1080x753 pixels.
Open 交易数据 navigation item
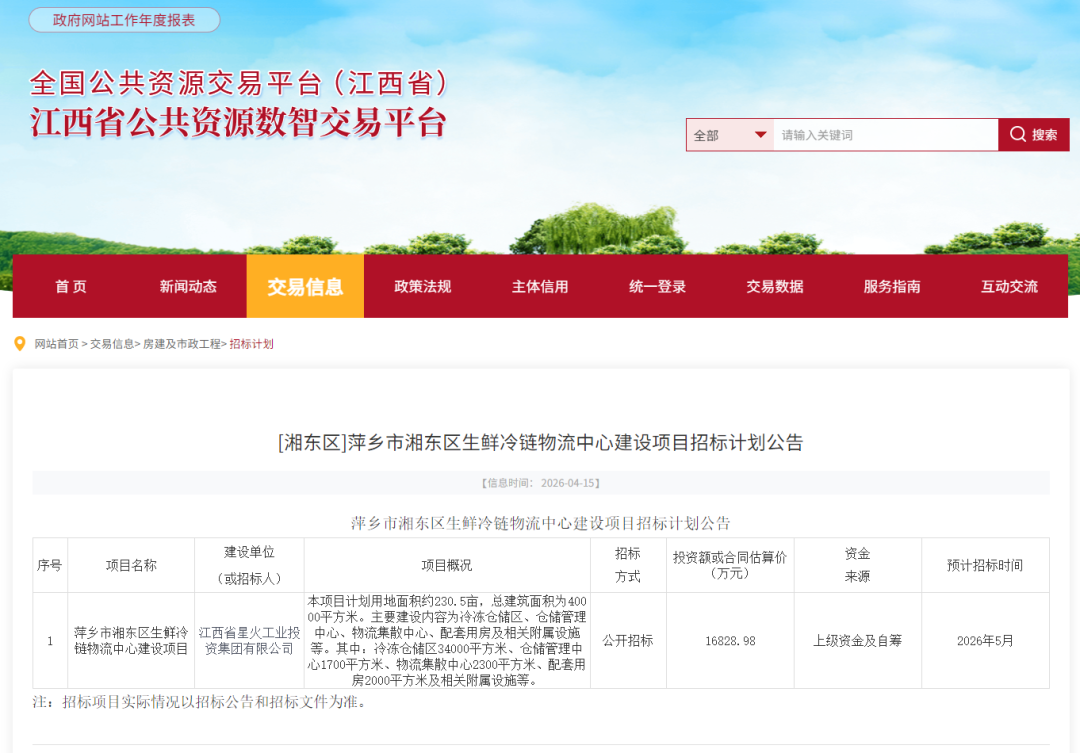click(x=775, y=287)
